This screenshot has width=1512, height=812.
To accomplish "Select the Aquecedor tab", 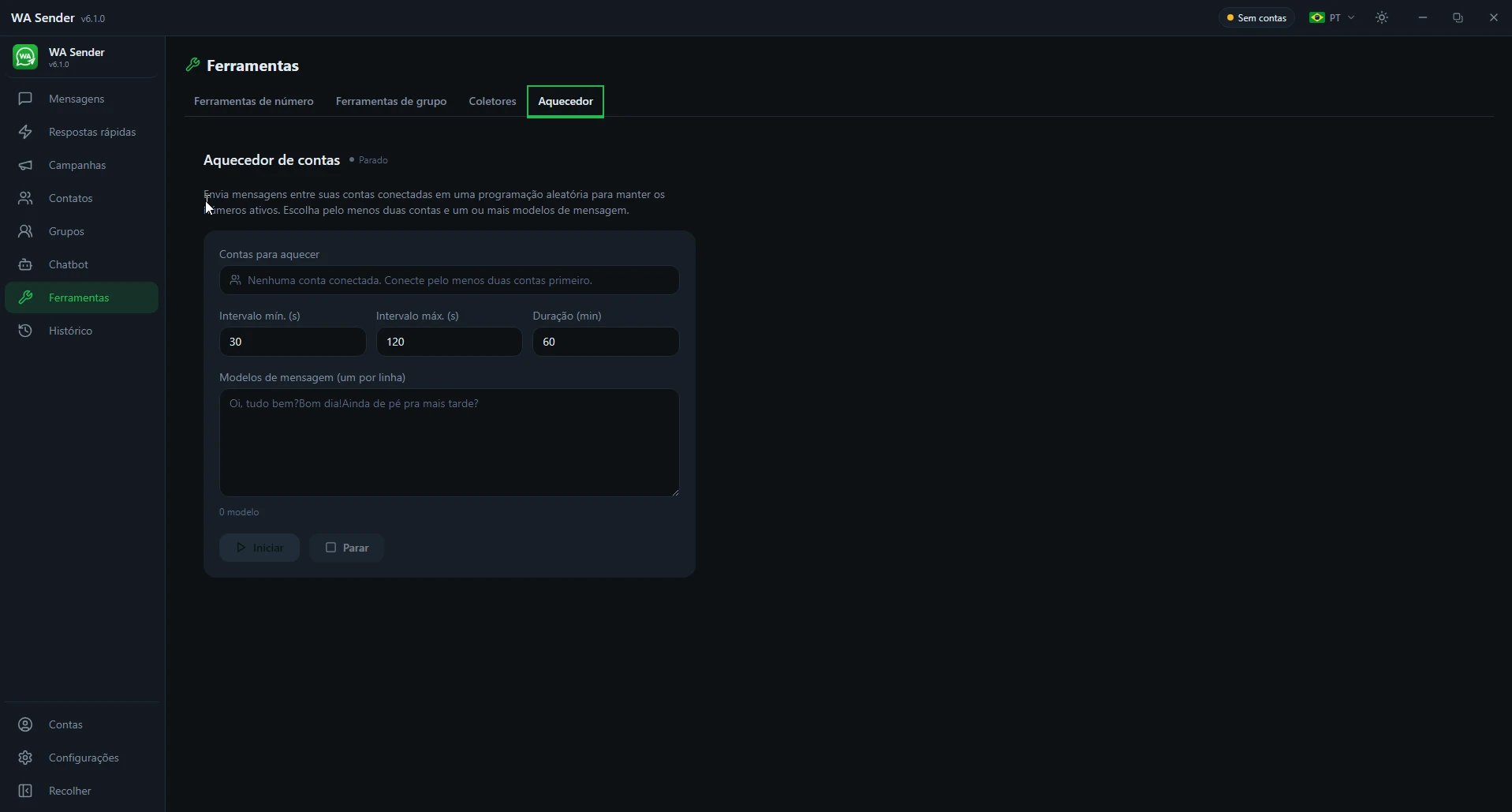I will [566, 101].
